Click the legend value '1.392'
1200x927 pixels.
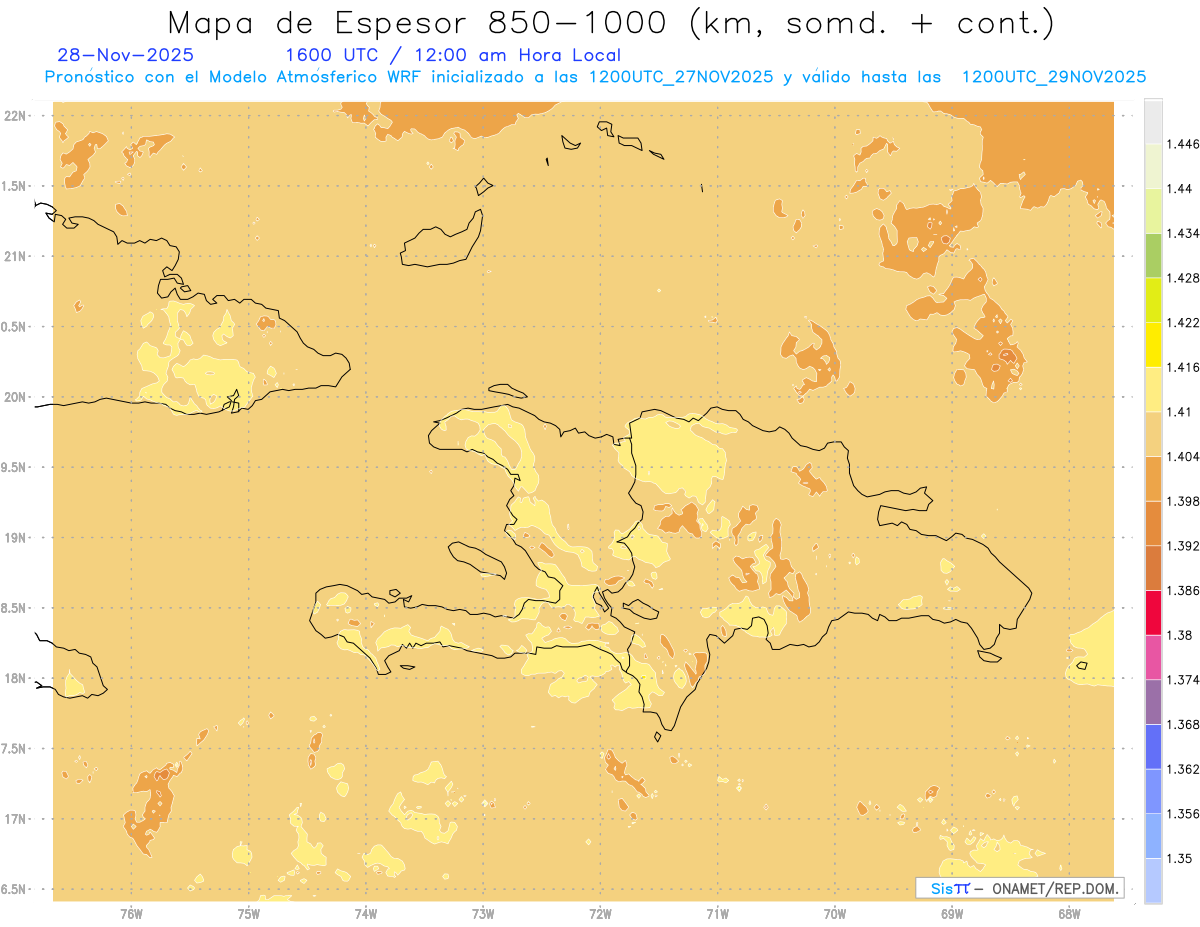(x=1183, y=546)
